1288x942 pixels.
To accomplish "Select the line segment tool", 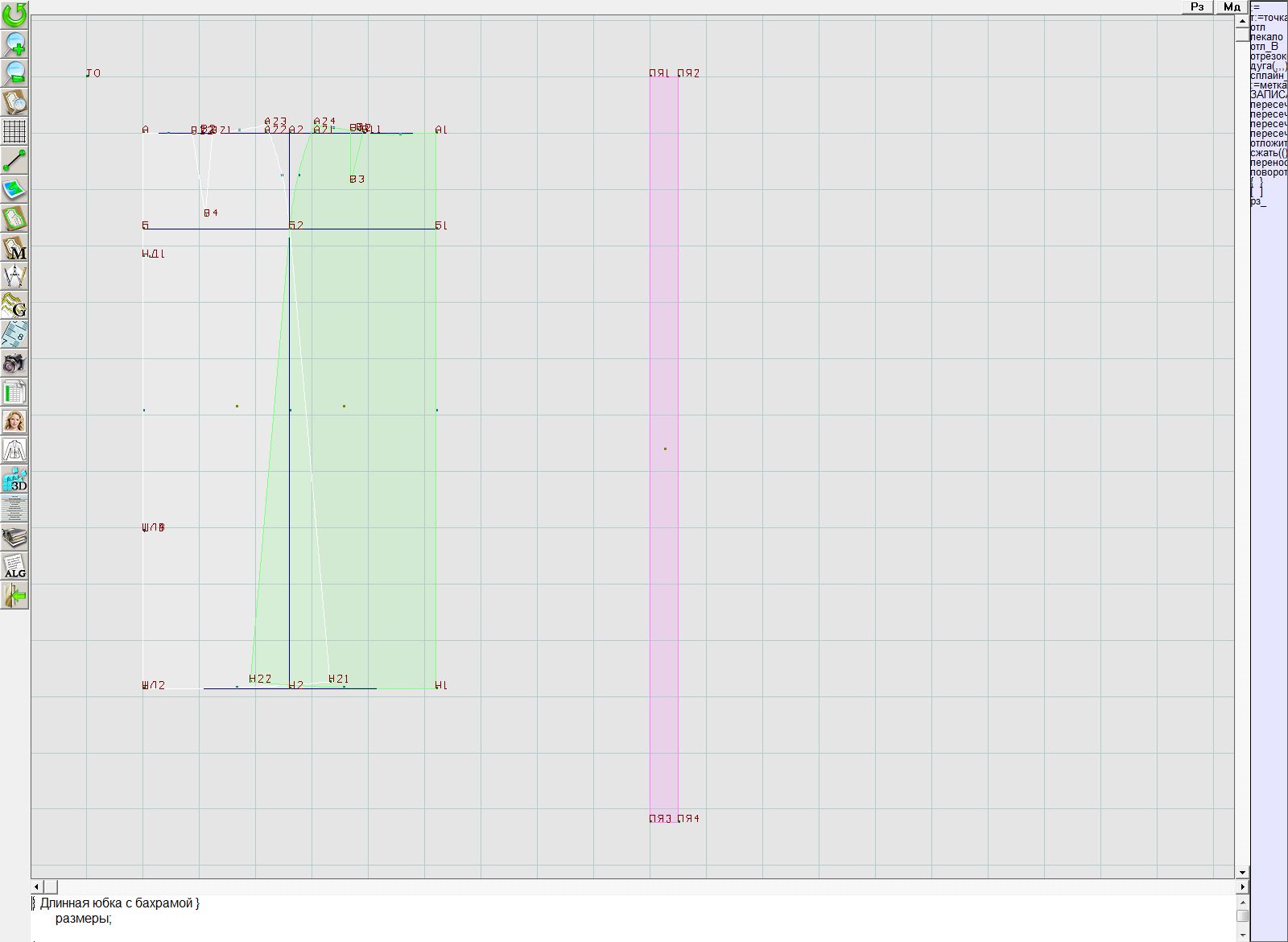I will [x=14, y=160].
